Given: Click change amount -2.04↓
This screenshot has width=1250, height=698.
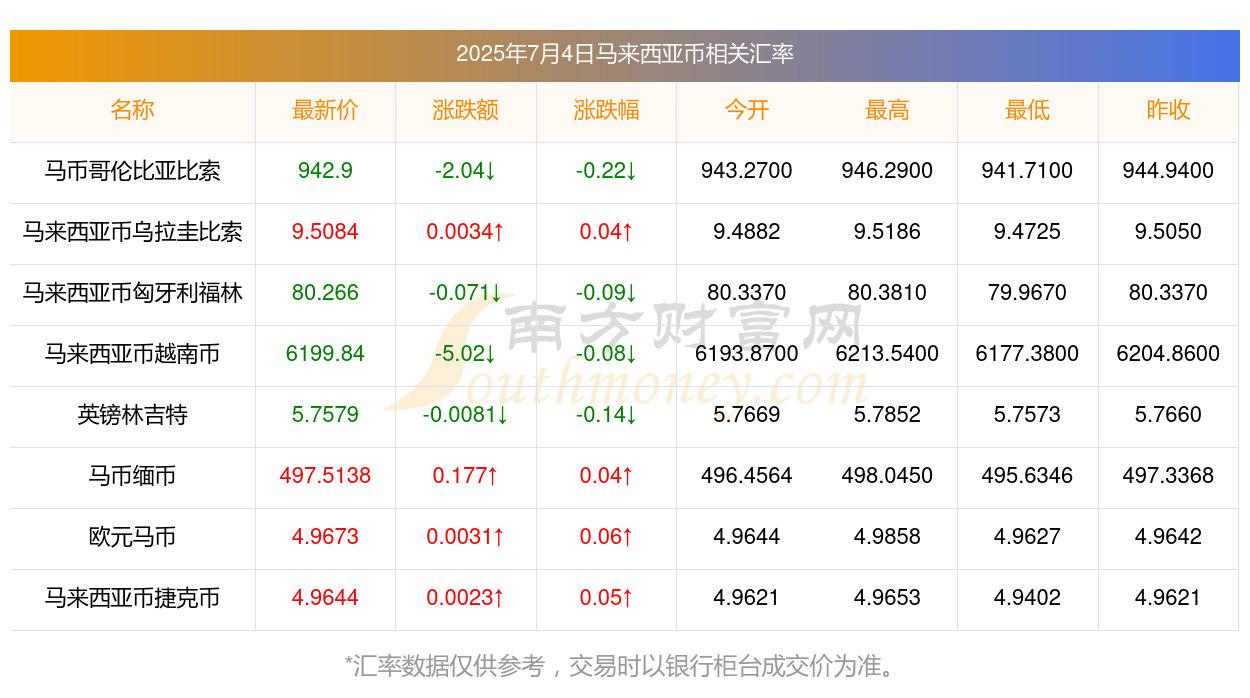Looking at the screenshot, I should coord(466,171).
